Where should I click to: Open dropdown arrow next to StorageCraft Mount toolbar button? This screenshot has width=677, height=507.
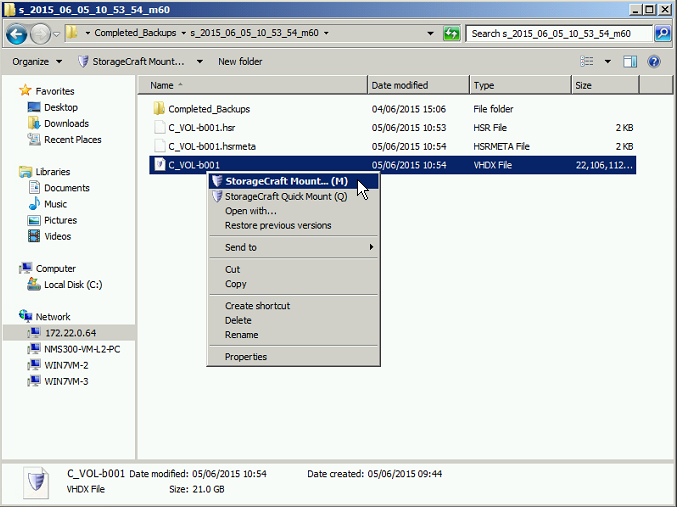coord(199,62)
